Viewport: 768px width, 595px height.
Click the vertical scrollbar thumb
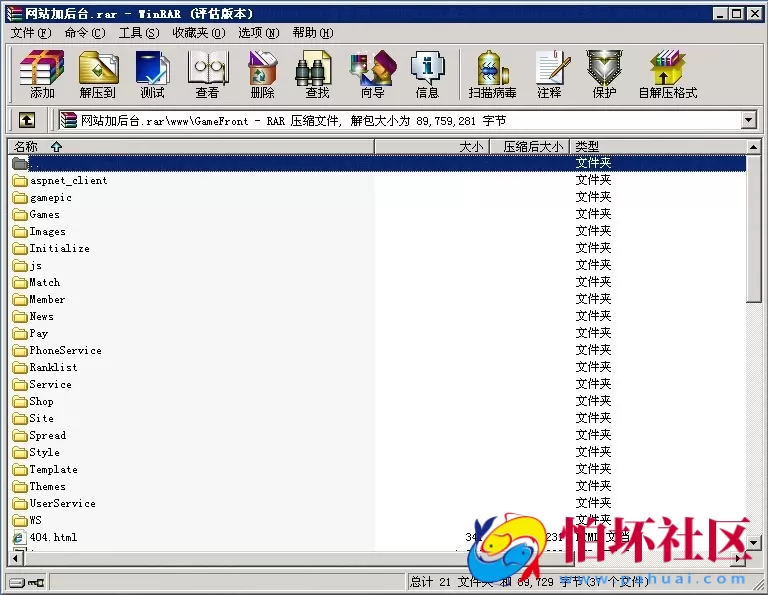tap(753, 229)
